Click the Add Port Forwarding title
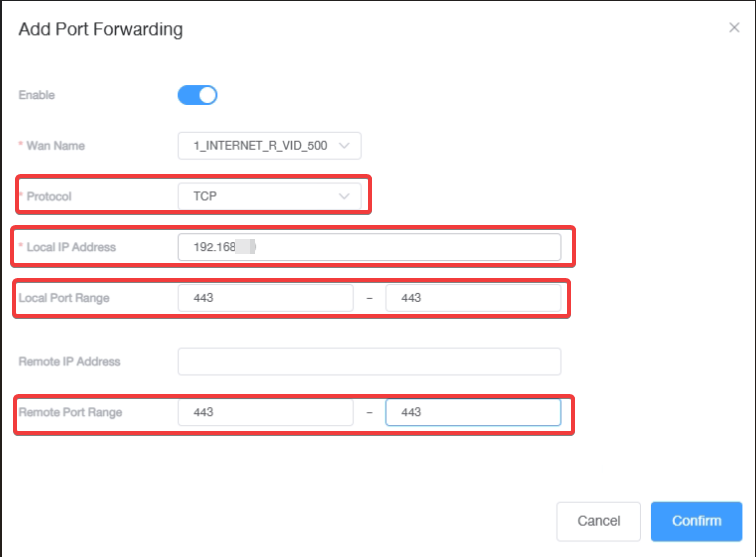Image resolution: width=756 pixels, height=557 pixels. click(101, 29)
